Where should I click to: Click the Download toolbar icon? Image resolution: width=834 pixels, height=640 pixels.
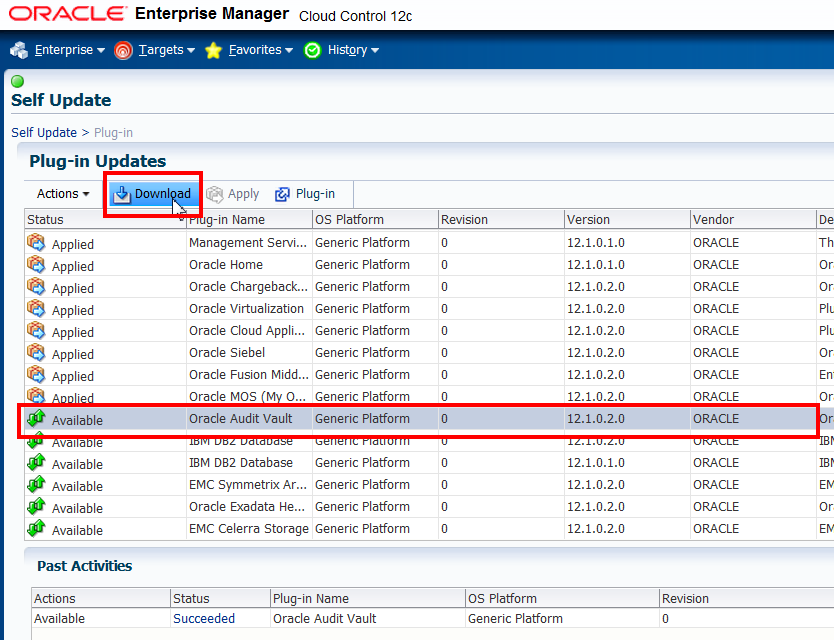[x=122, y=194]
